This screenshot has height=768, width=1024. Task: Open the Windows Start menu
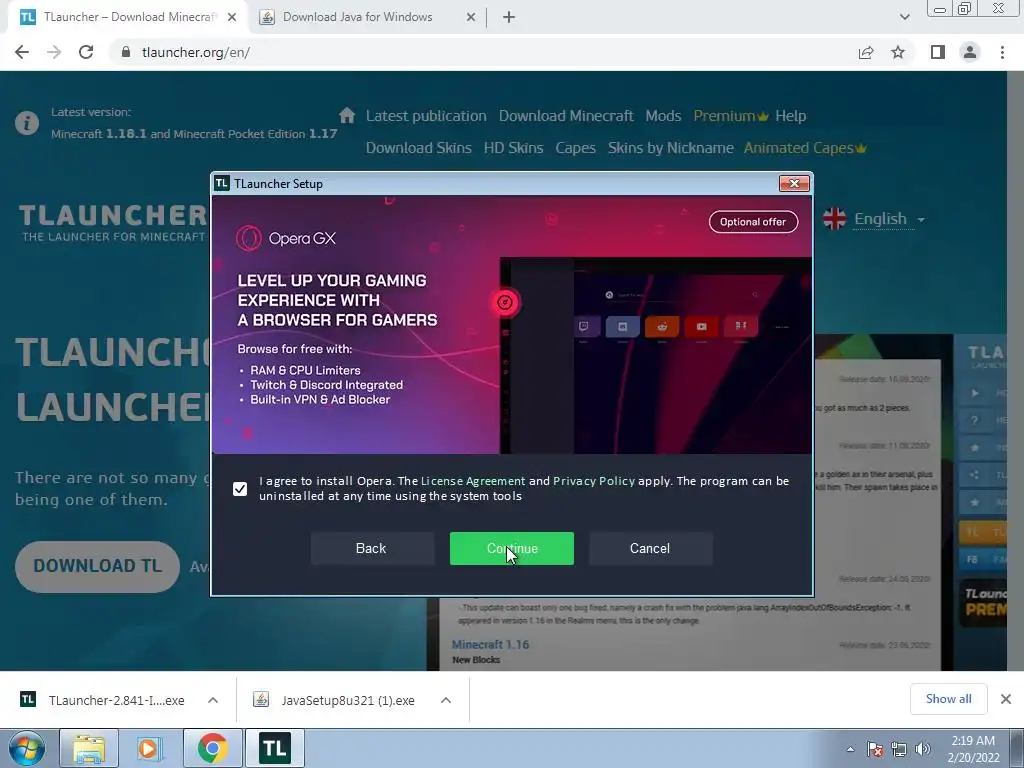[x=27, y=748]
